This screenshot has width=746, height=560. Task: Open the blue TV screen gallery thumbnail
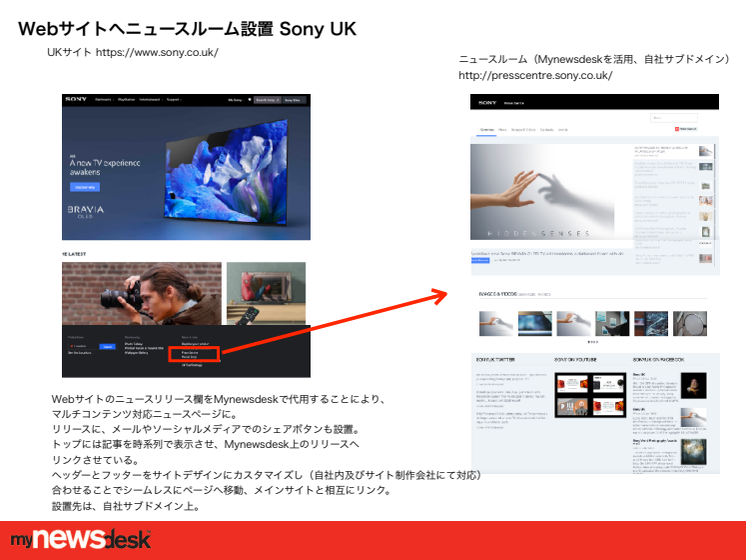pos(535,324)
